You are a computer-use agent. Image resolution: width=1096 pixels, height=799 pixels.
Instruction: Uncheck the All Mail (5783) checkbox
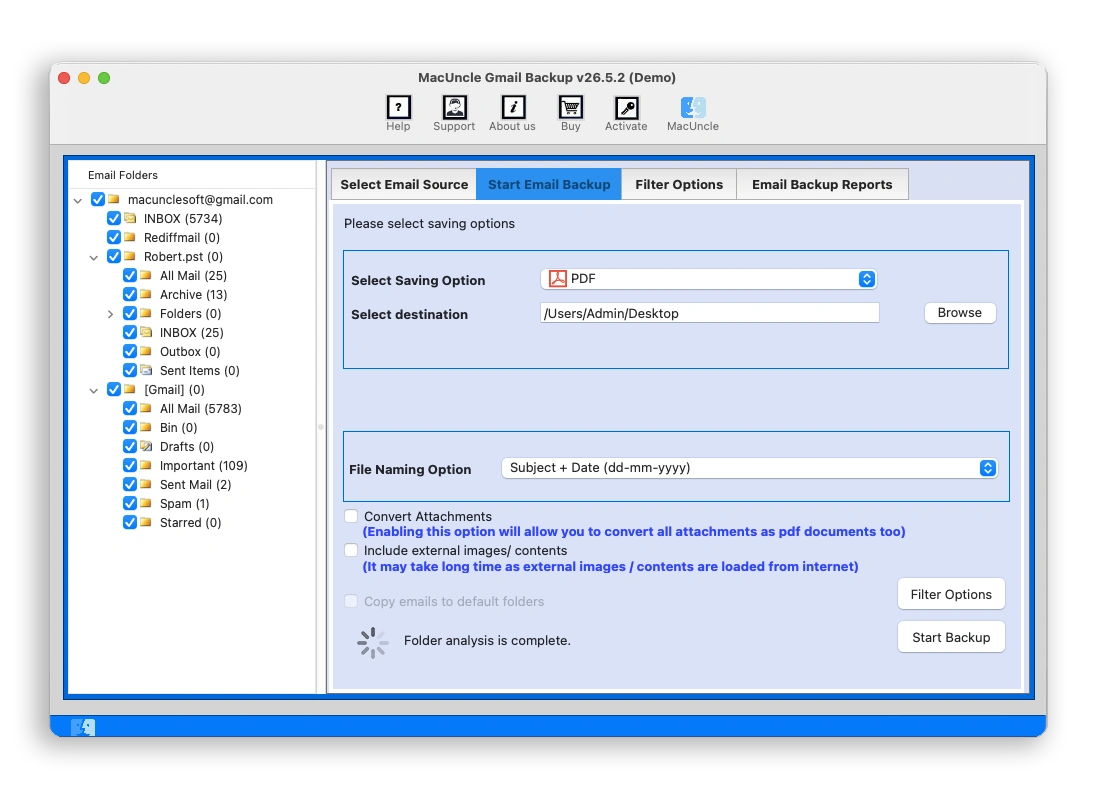tap(130, 408)
